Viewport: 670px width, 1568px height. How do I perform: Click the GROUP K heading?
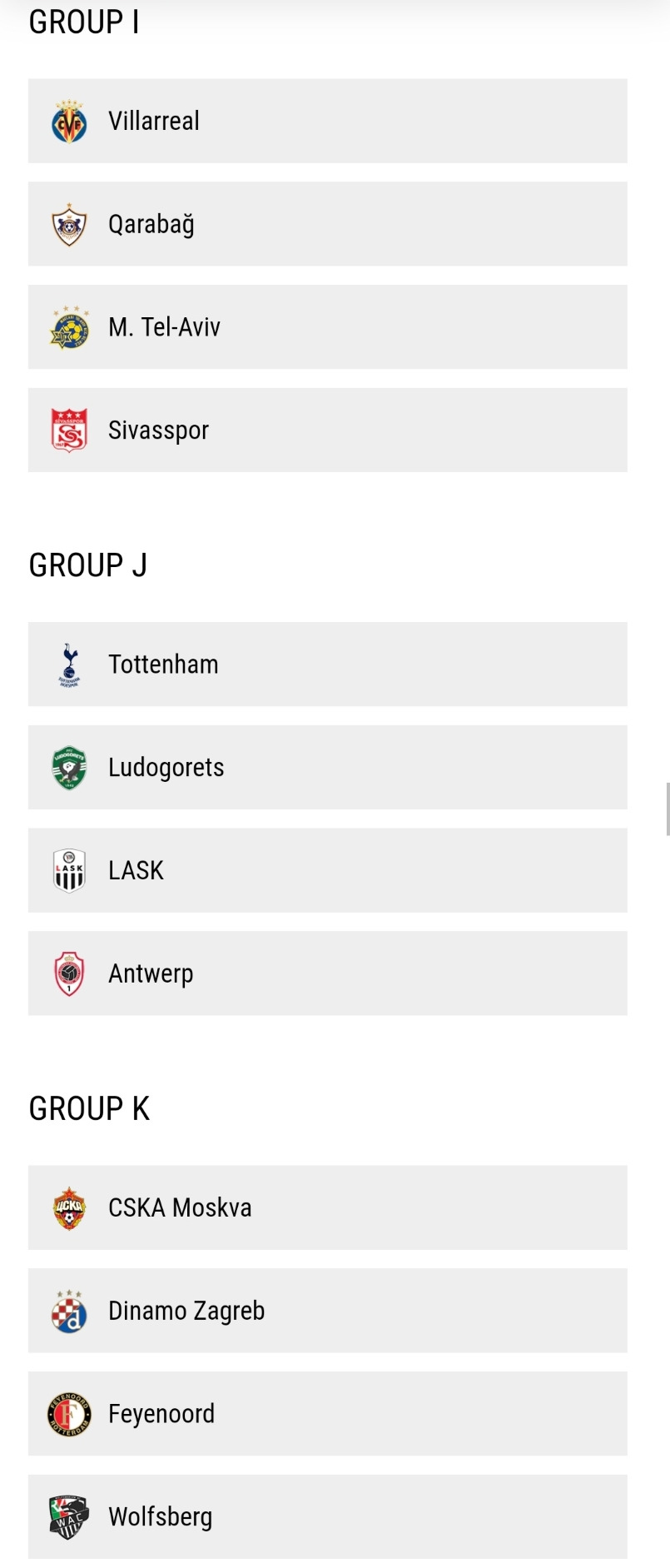89,1108
